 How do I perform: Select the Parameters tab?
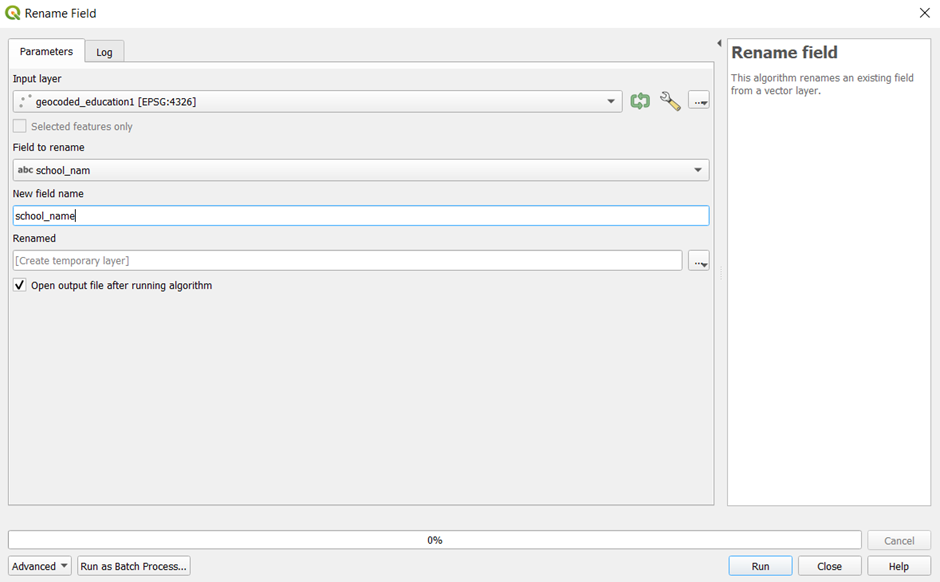click(46, 51)
